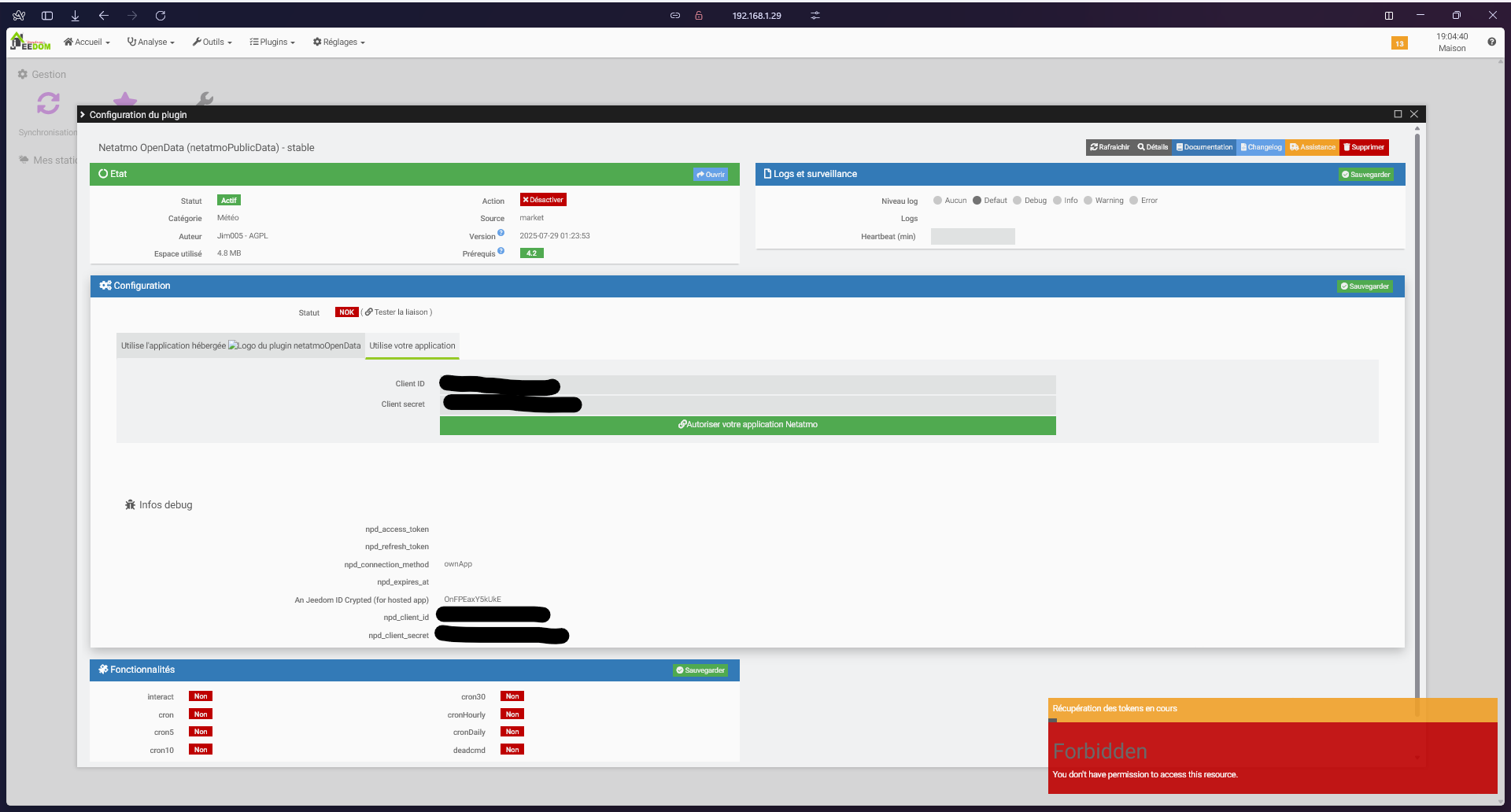Click the ownApp connection method value

point(458,564)
